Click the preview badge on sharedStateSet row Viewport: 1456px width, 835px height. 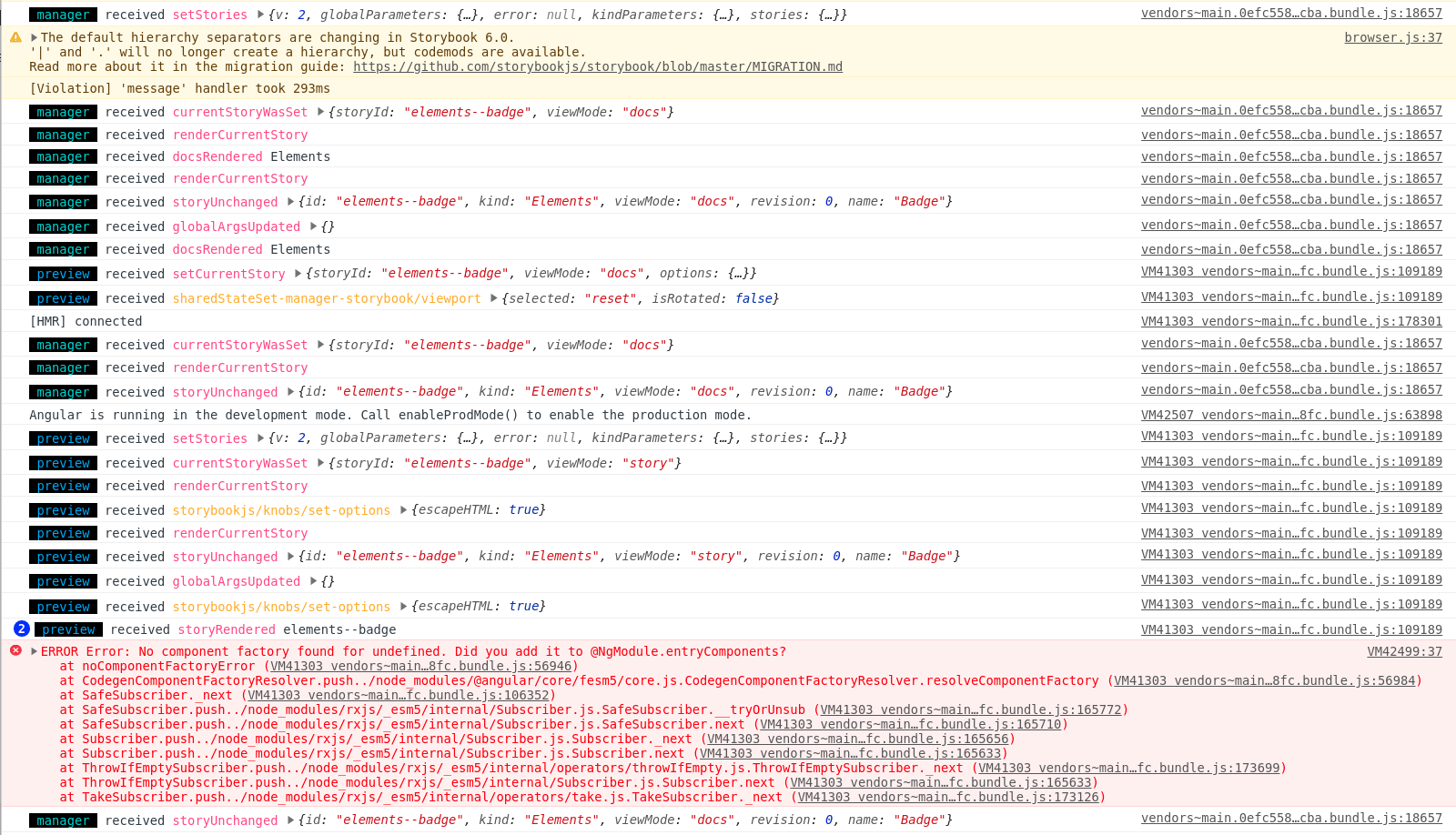coord(62,298)
